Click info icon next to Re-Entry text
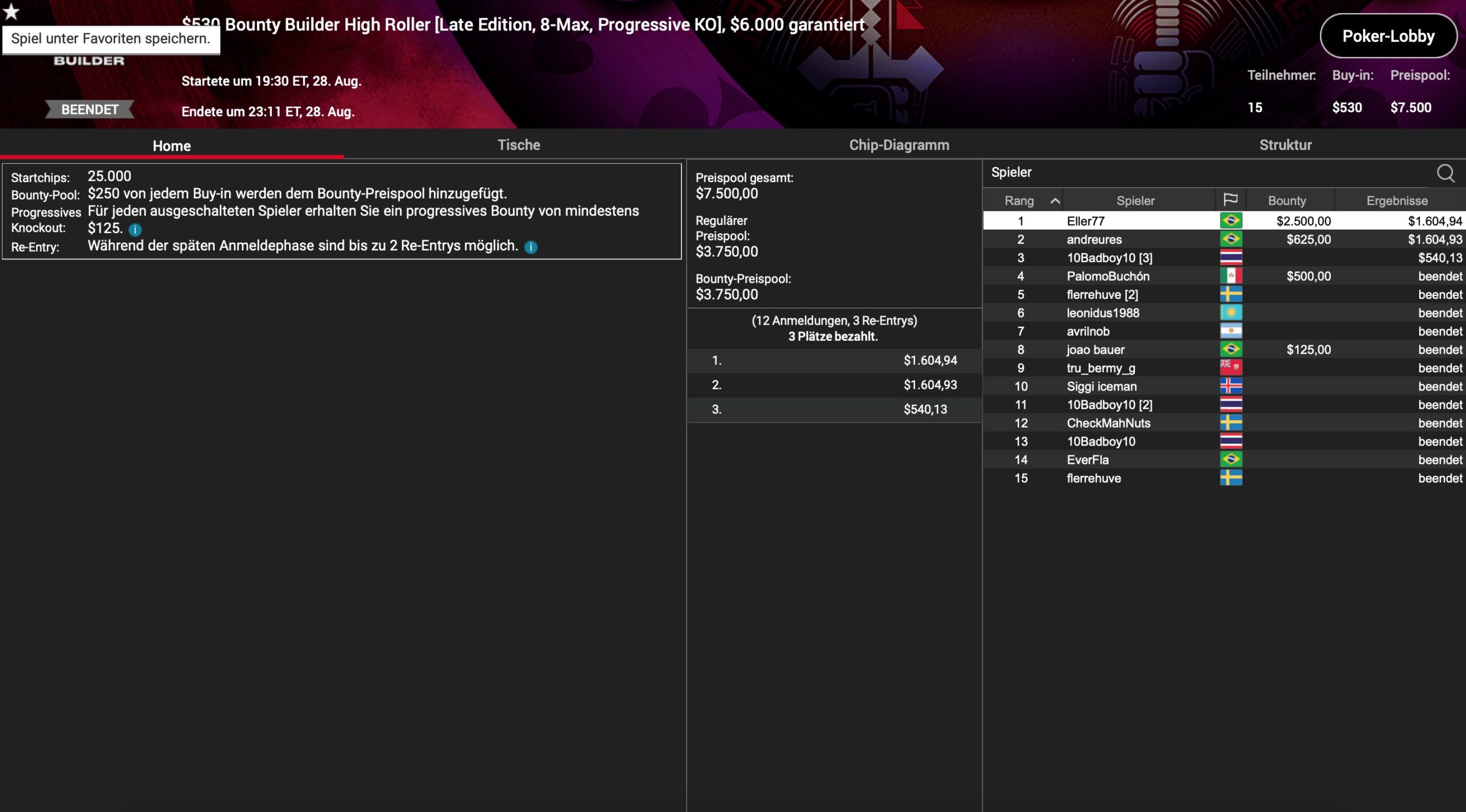The image size is (1466, 812). [x=531, y=247]
